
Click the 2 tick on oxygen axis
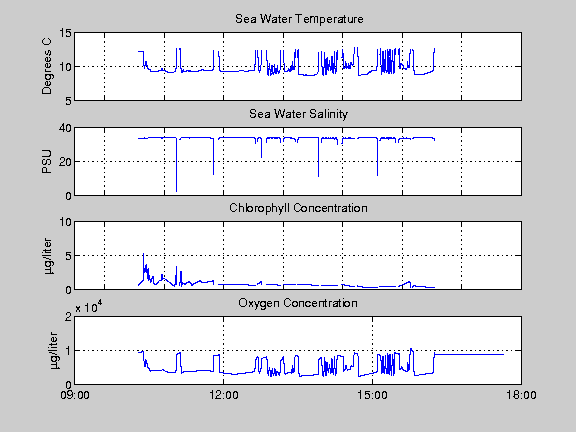pyautogui.click(x=68, y=317)
